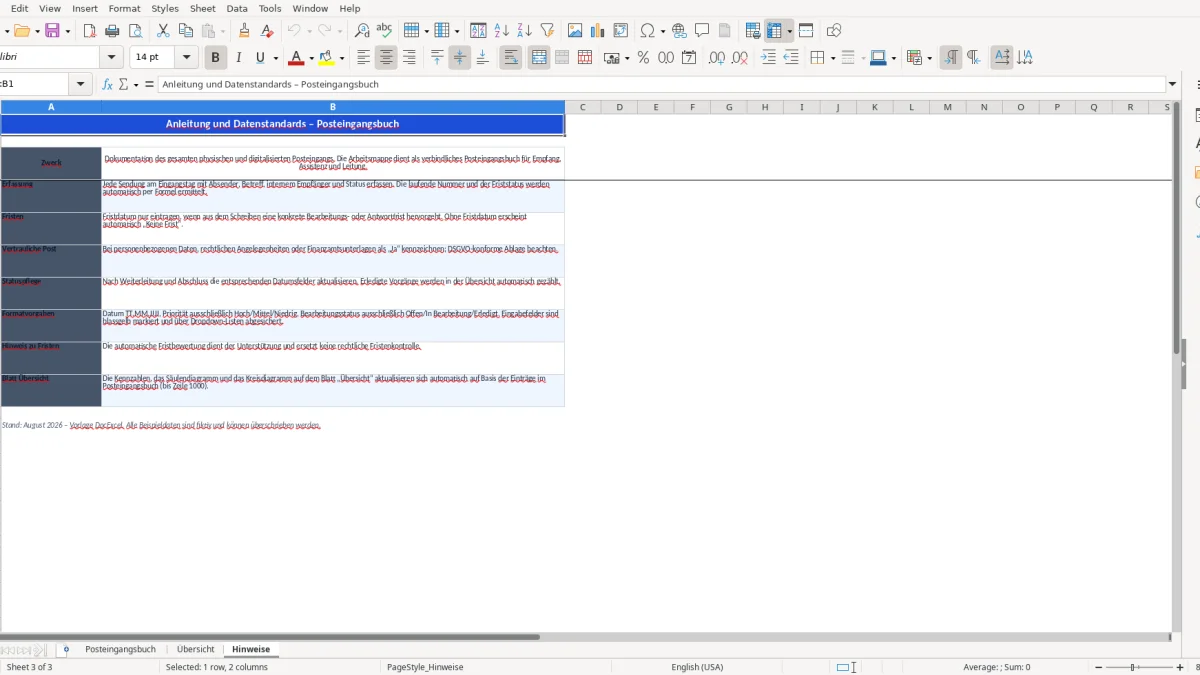
Task: Expand the Freeze Rows and Columns dropdown
Action: [x=789, y=31]
